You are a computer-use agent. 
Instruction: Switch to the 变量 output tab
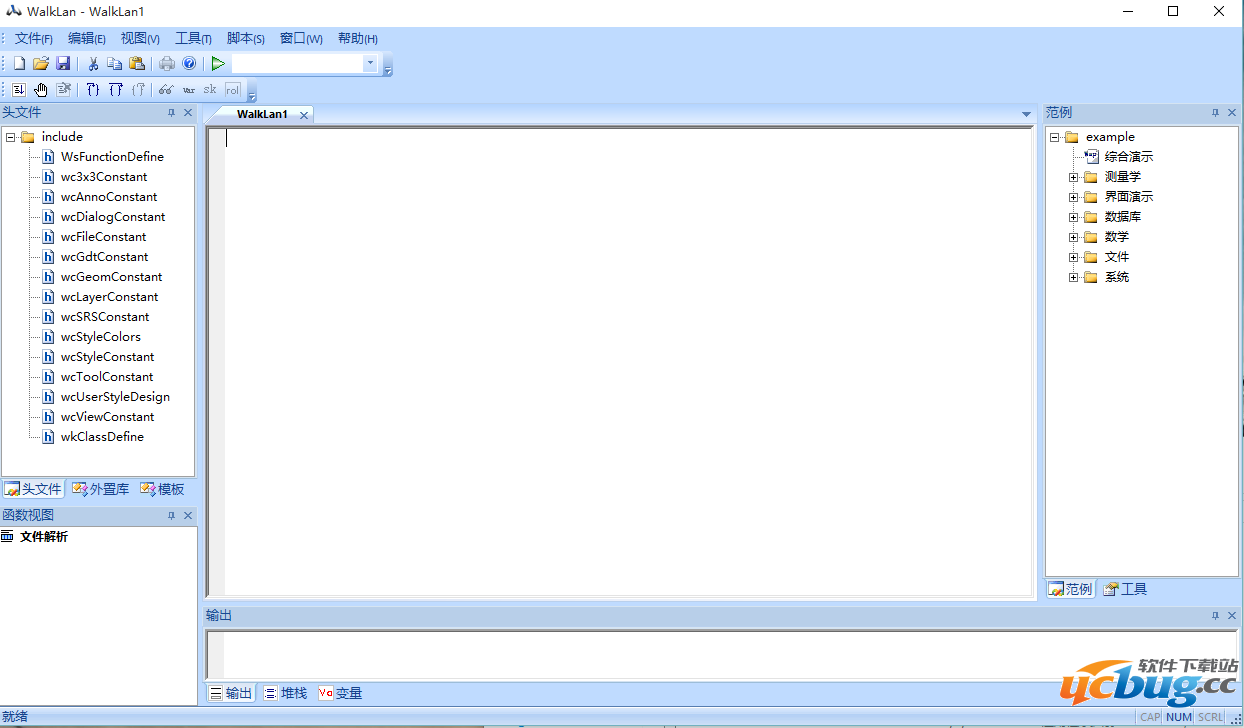pos(340,693)
